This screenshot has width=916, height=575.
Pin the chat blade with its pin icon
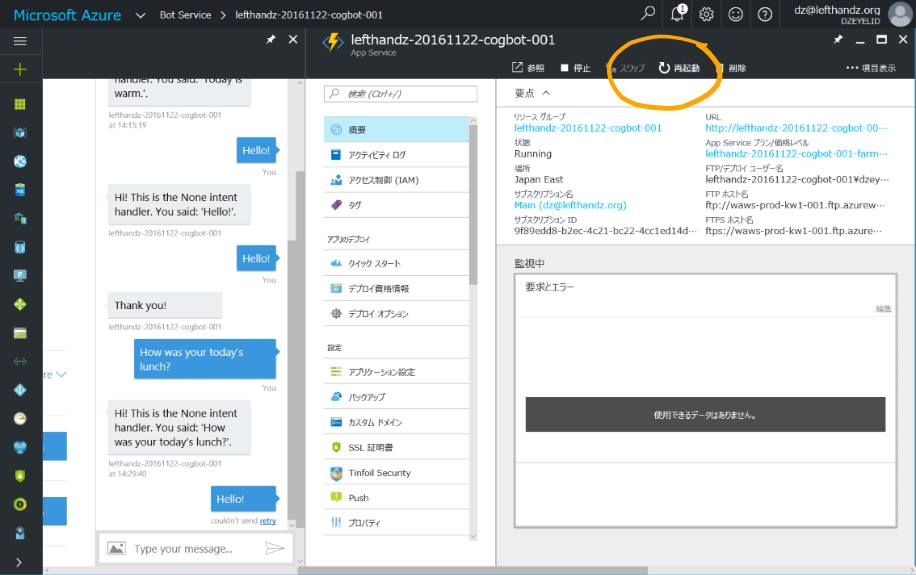(271, 39)
